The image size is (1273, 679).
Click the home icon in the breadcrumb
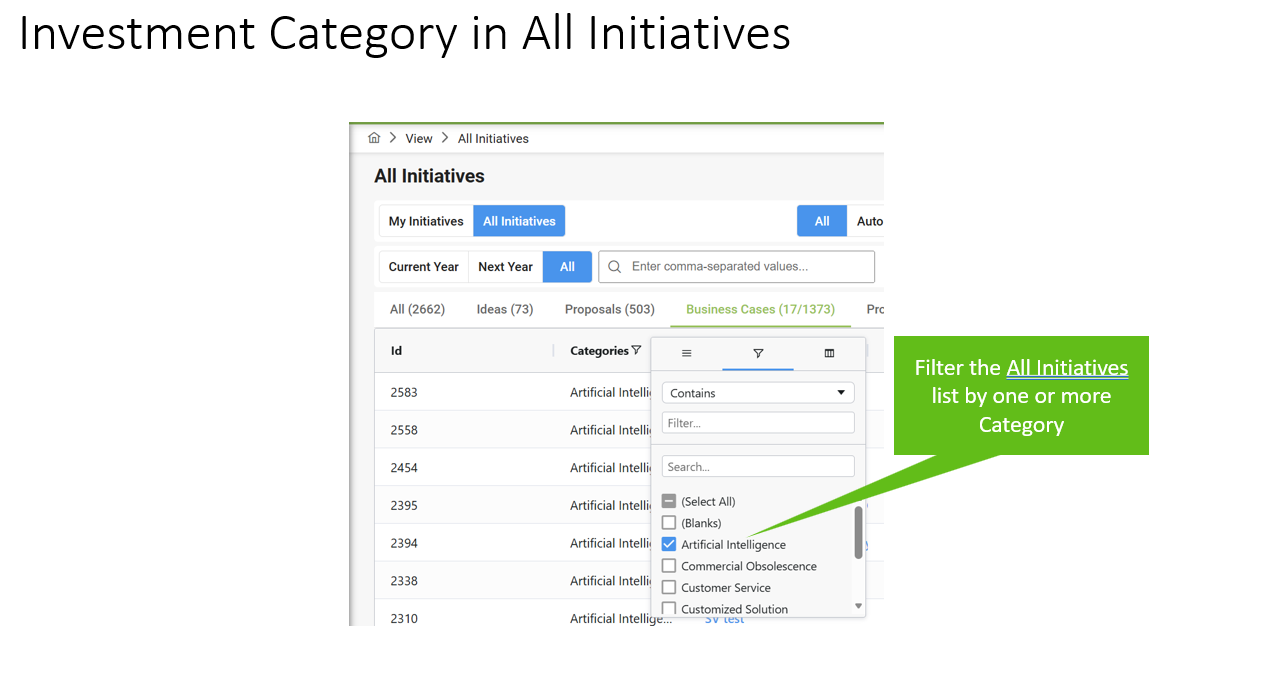(374, 138)
